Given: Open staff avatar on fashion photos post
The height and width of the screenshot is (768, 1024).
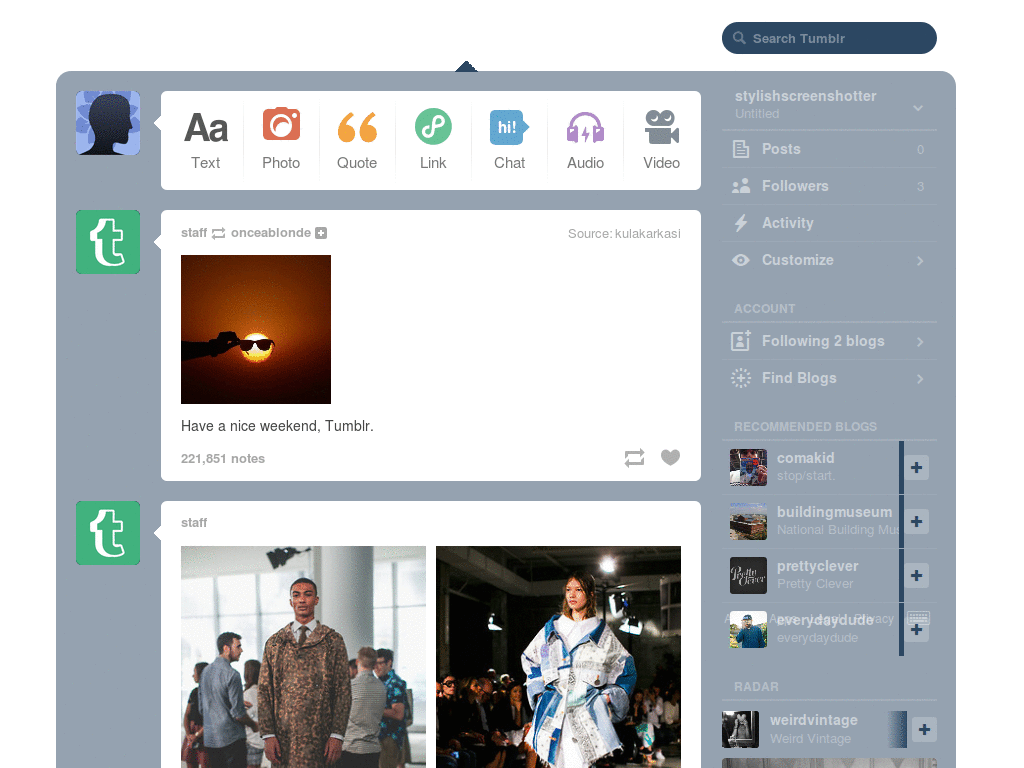Looking at the screenshot, I should tap(108, 533).
